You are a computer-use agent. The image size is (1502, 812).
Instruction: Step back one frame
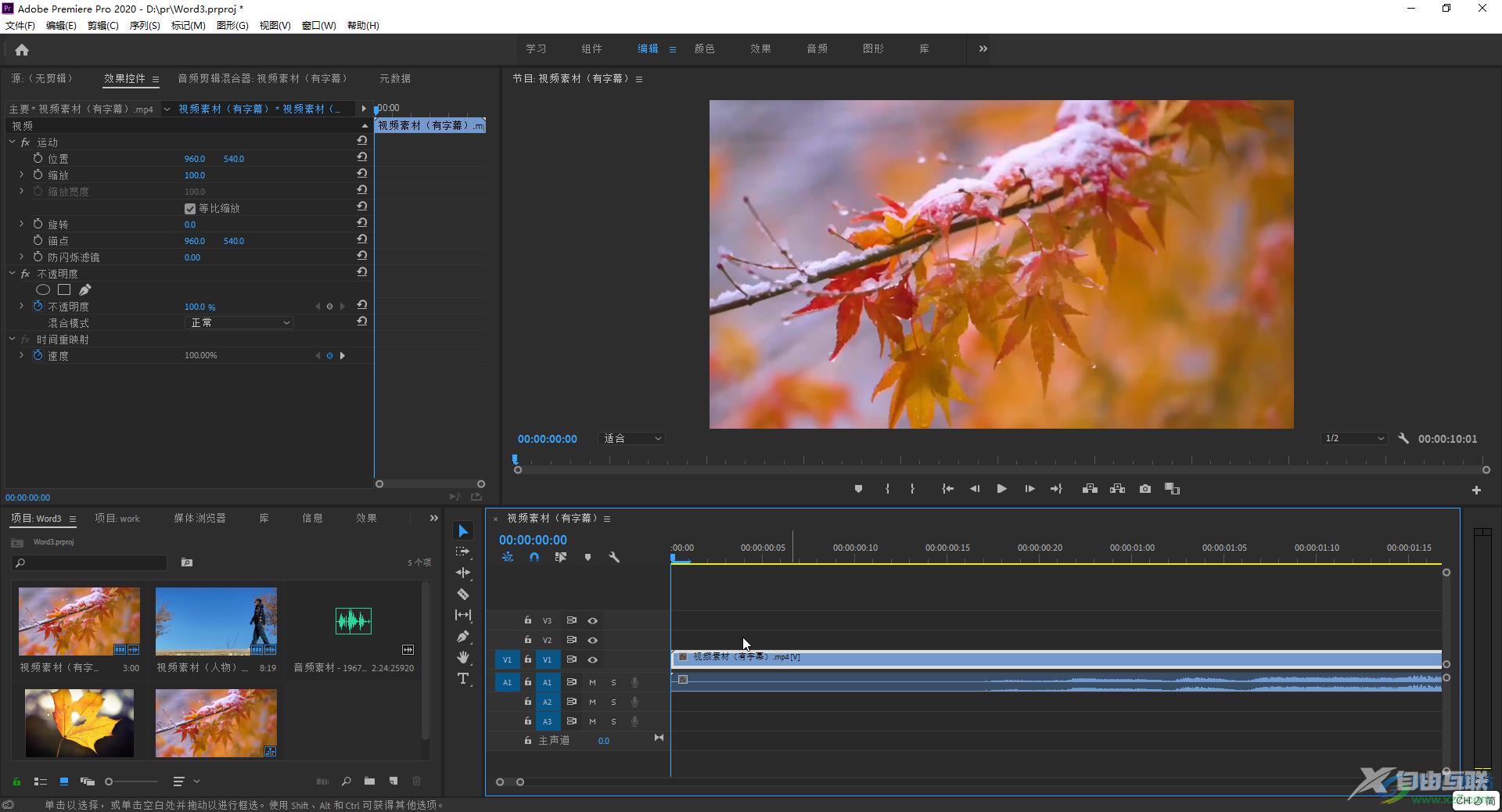(x=975, y=489)
